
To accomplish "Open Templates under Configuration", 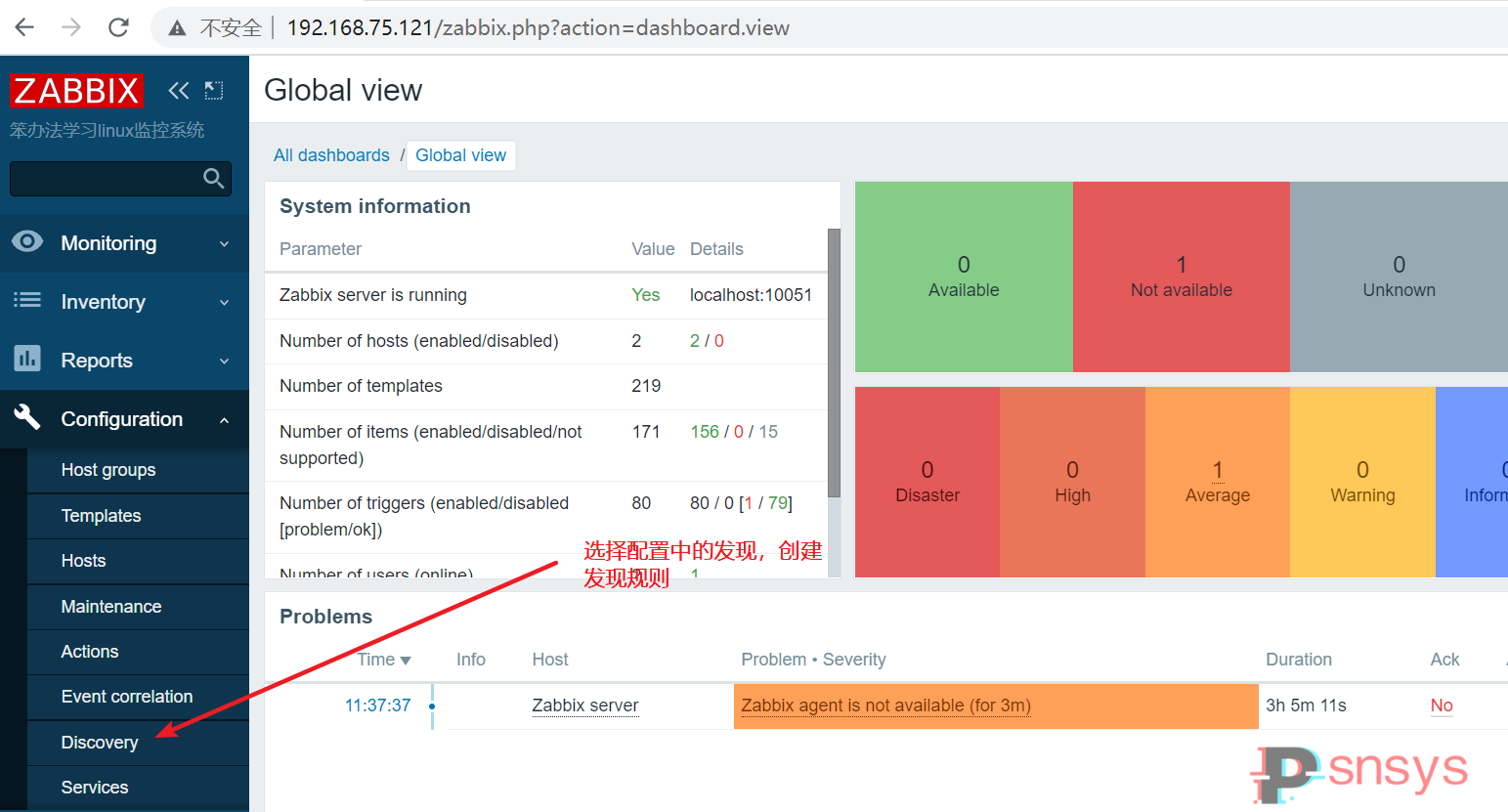I will [101, 516].
